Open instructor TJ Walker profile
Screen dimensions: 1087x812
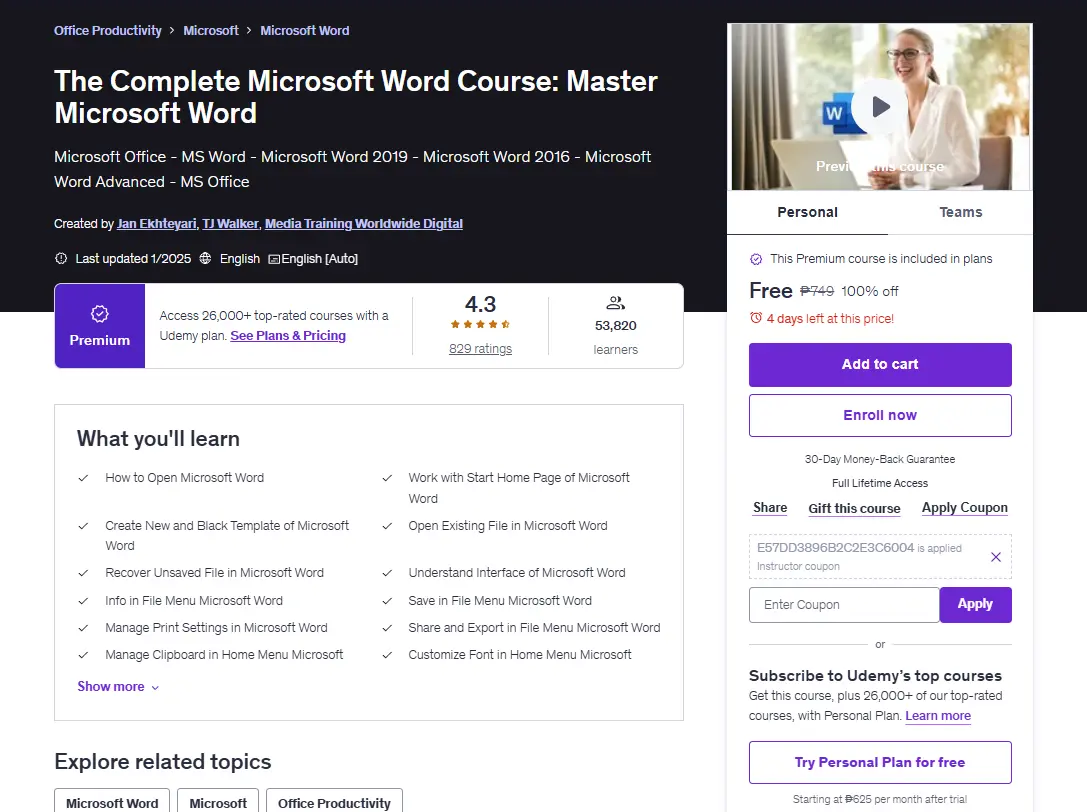230,223
